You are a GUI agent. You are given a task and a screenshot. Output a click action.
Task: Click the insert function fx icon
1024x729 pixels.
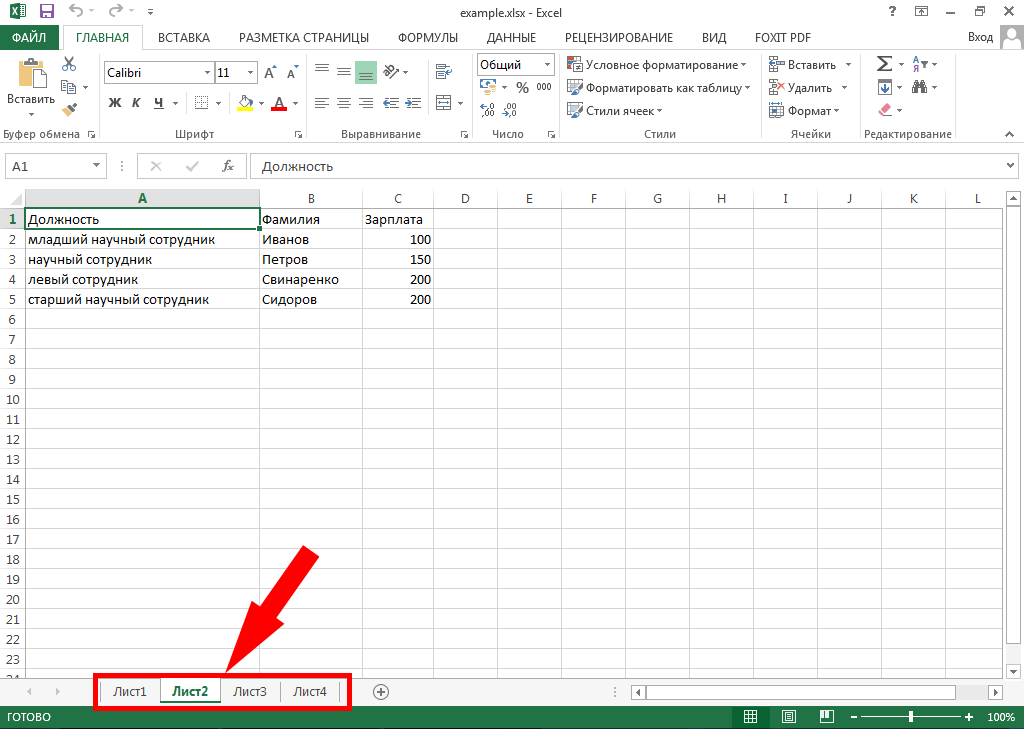click(x=227, y=166)
